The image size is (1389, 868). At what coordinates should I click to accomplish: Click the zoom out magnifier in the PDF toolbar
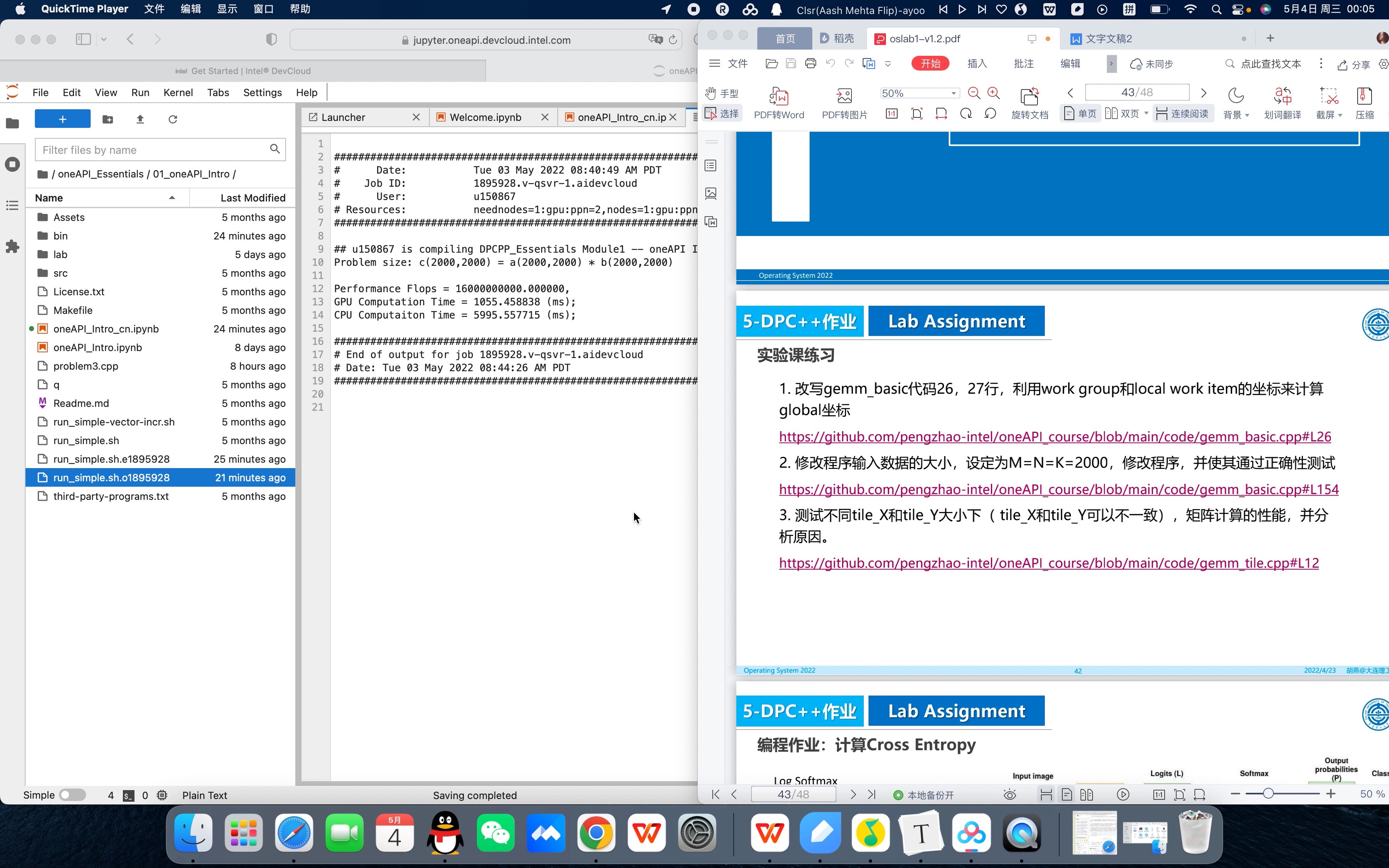pyautogui.click(x=974, y=93)
